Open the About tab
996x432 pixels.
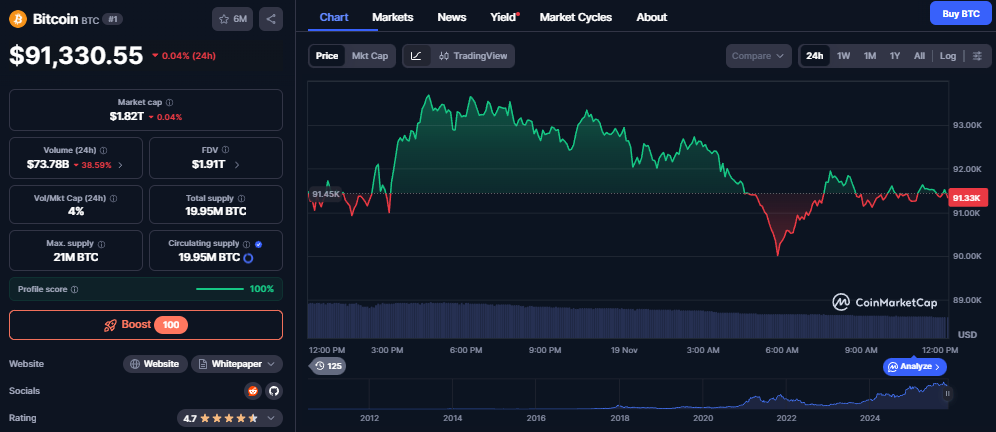pos(651,17)
